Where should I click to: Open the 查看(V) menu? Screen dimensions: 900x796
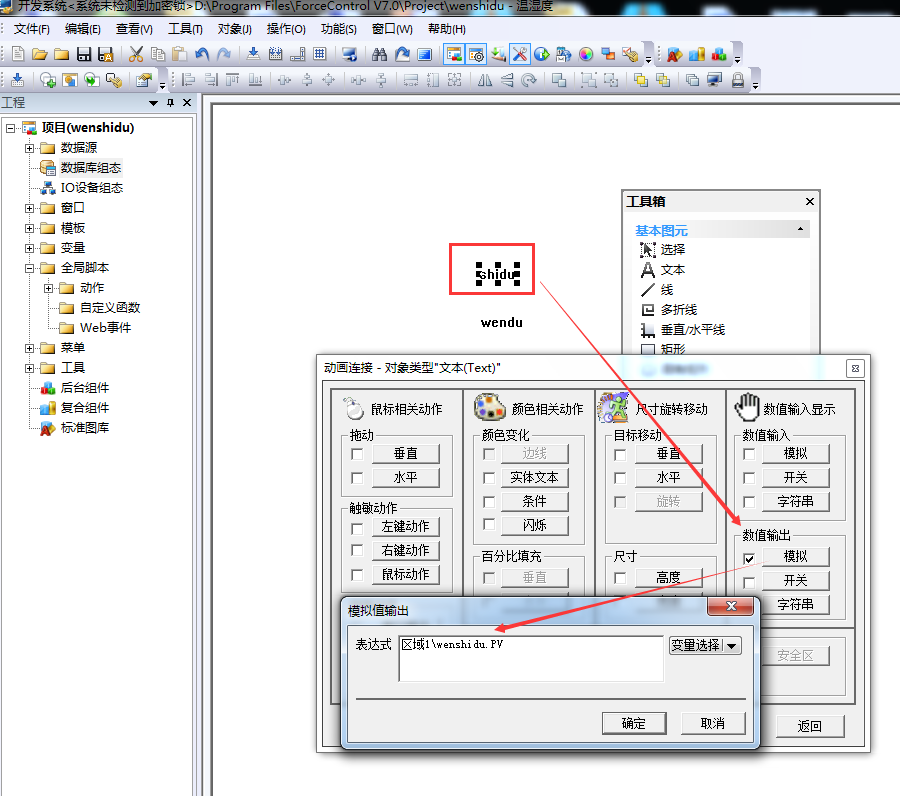coord(134,29)
